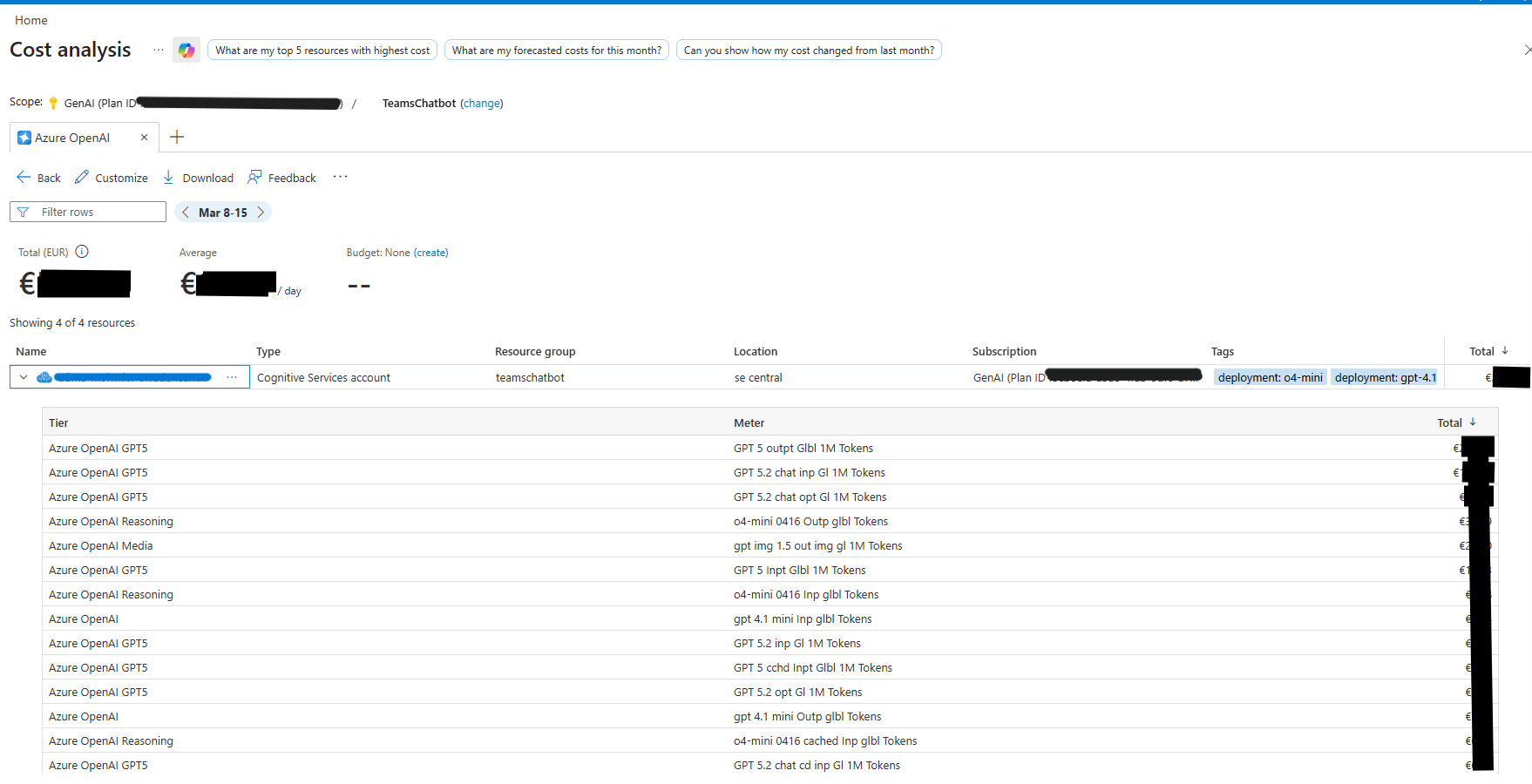This screenshot has width=1532, height=784.
Task: Click the key icon in the Scope line
Action: tap(53, 103)
